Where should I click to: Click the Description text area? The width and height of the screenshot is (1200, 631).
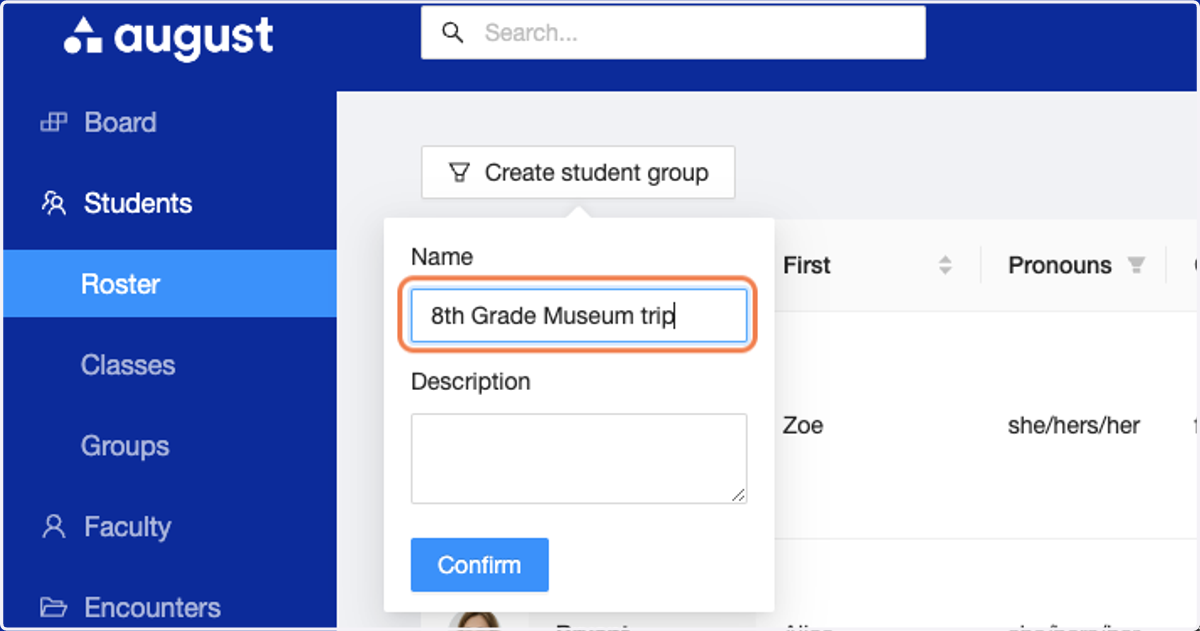[x=579, y=458]
